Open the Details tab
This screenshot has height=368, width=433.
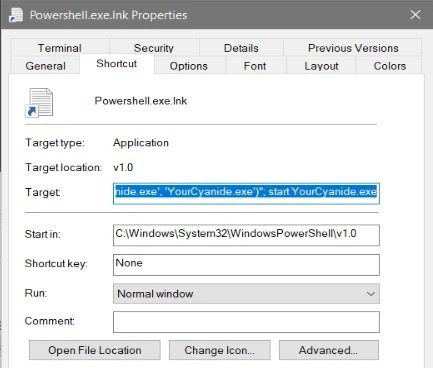click(x=241, y=48)
